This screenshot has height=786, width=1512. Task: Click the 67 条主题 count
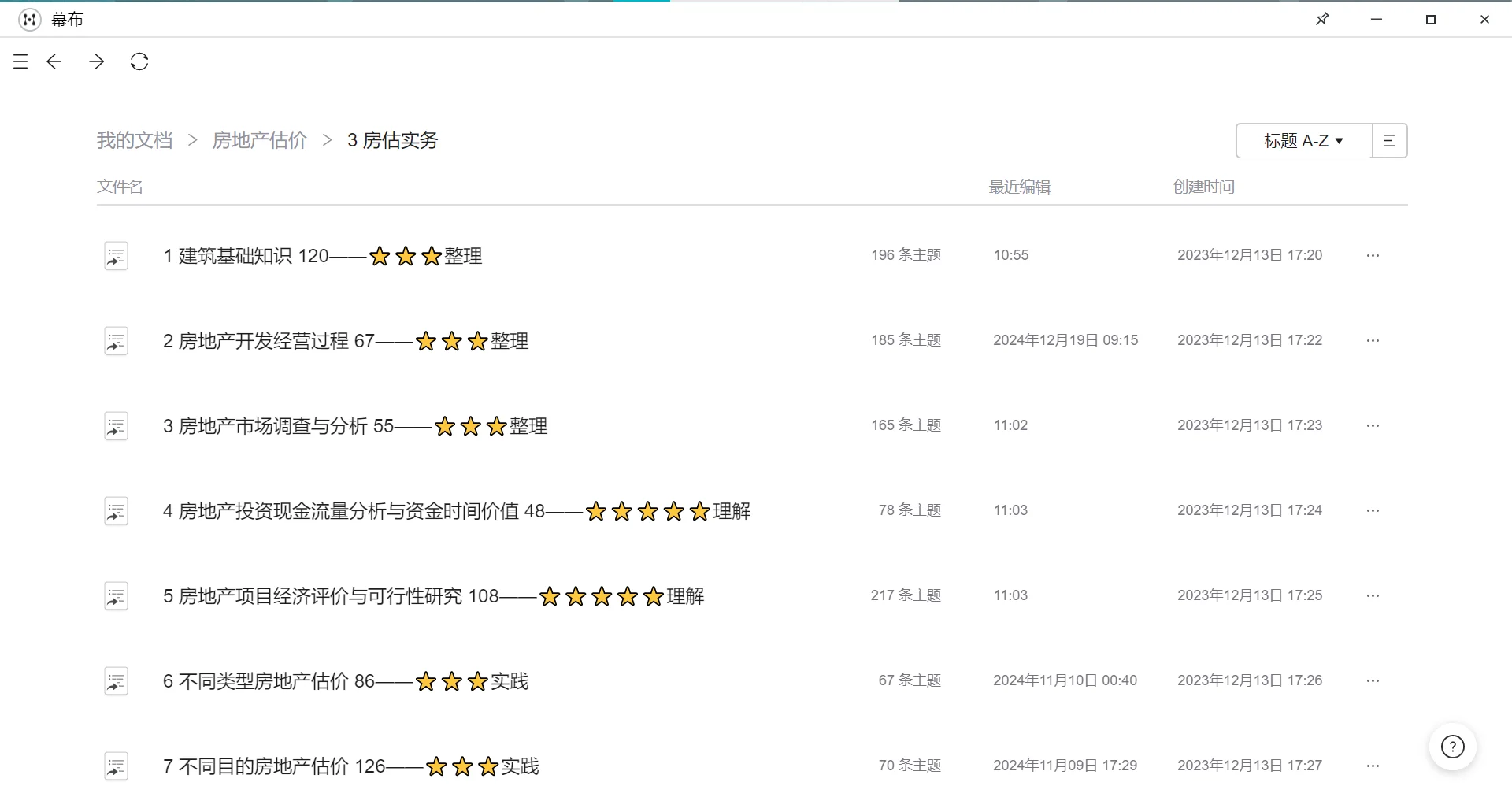pos(910,680)
